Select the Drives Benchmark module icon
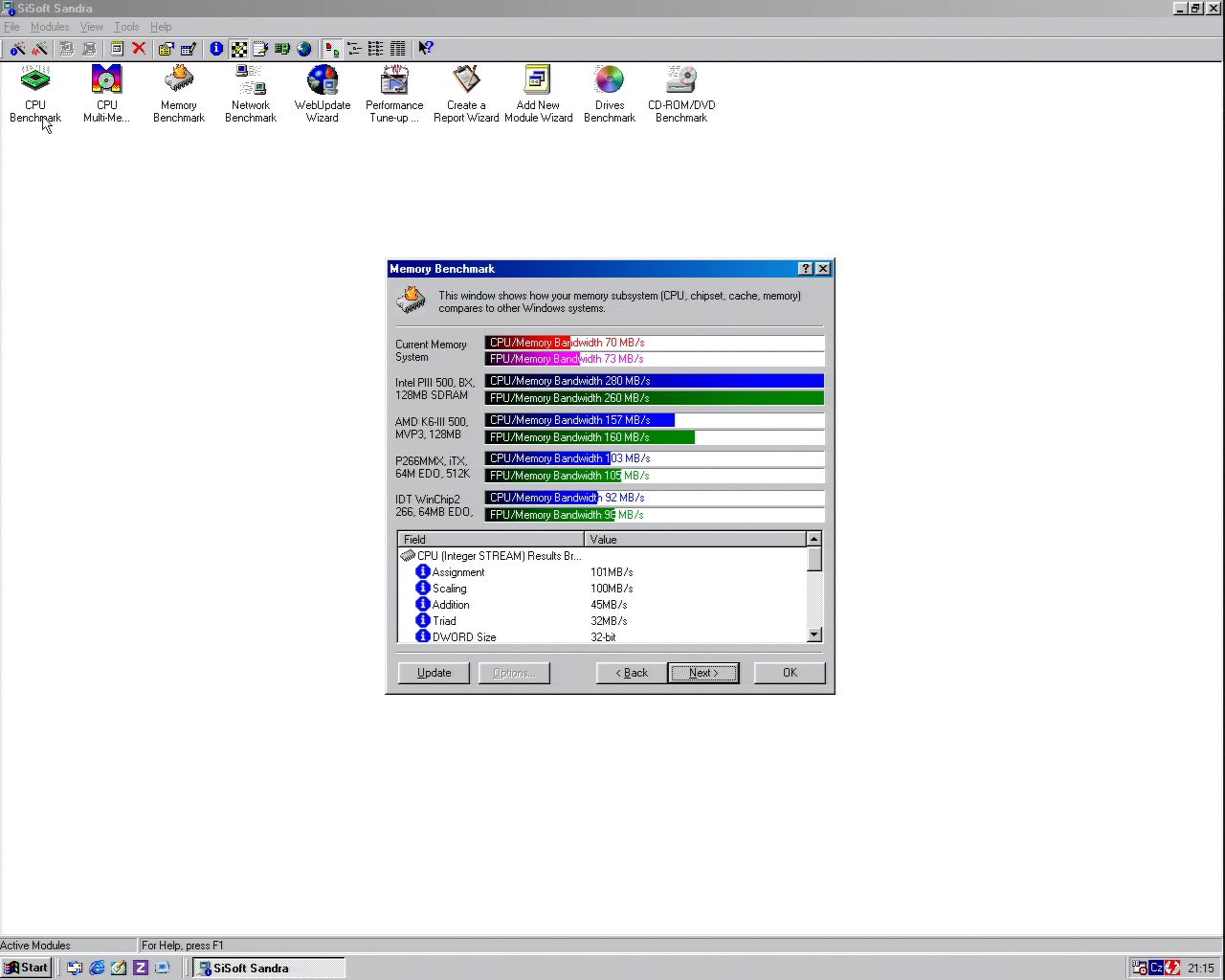Image resolution: width=1225 pixels, height=980 pixels. [610, 94]
